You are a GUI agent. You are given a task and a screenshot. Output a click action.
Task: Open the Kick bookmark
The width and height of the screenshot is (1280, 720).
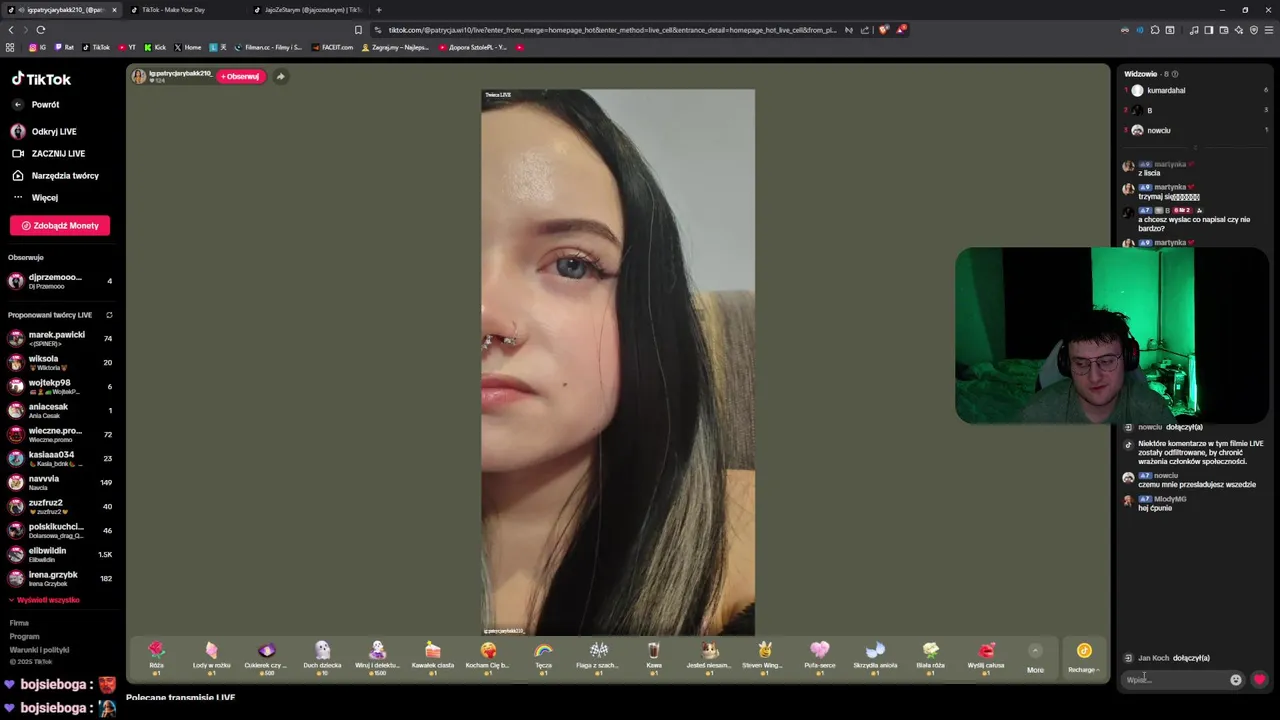coord(155,47)
